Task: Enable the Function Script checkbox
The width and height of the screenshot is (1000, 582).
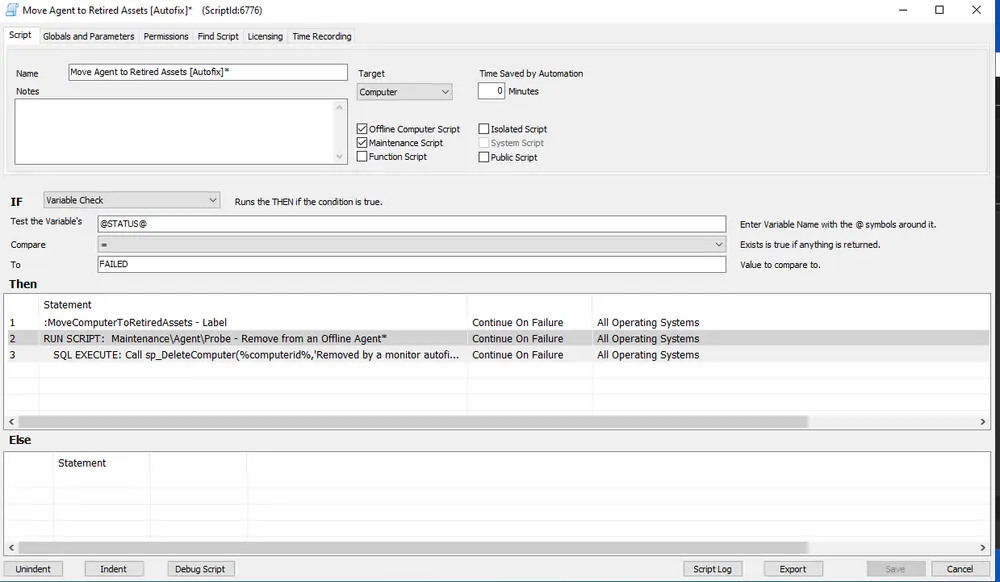Action: [x=363, y=156]
